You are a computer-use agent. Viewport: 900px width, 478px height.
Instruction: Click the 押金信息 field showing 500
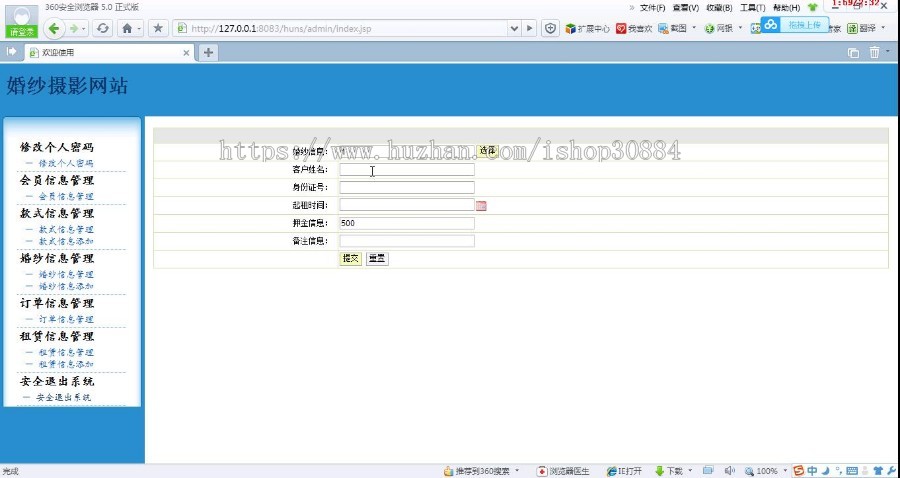[407, 223]
